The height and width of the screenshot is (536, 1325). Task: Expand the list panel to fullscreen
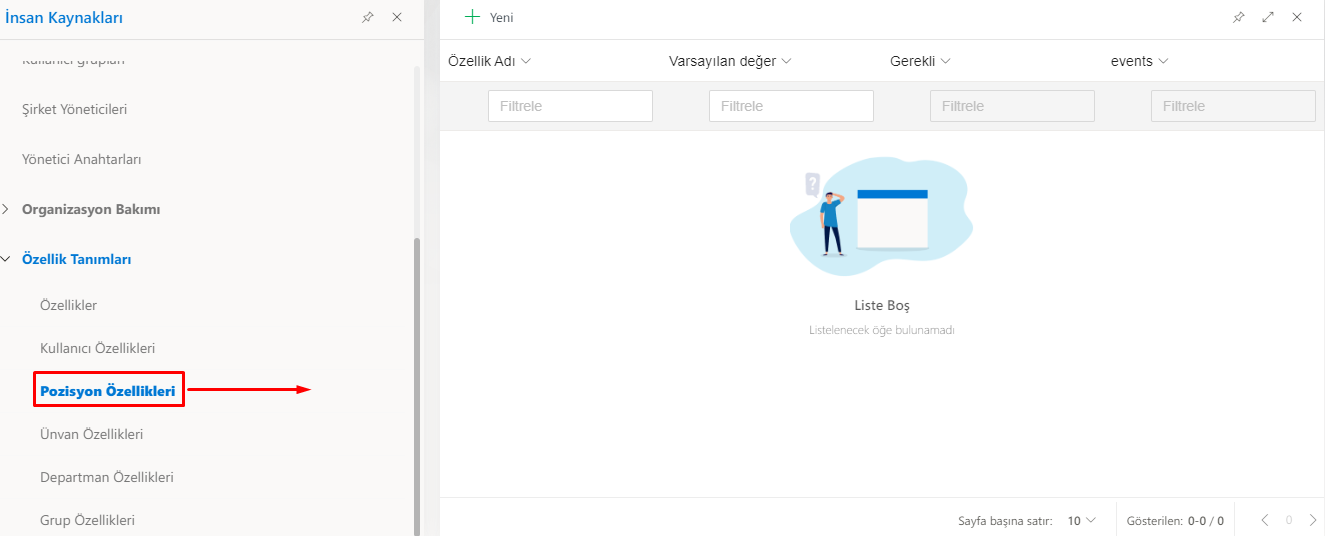point(1268,17)
